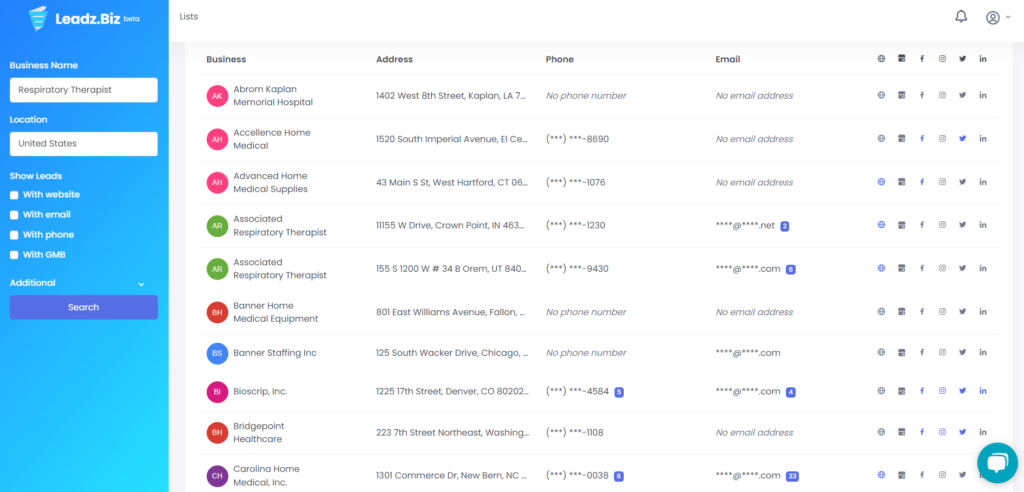Viewport: 1024px width, 492px height.
Task: Open the Bioscrip, Inc. lead
Action: (260, 391)
